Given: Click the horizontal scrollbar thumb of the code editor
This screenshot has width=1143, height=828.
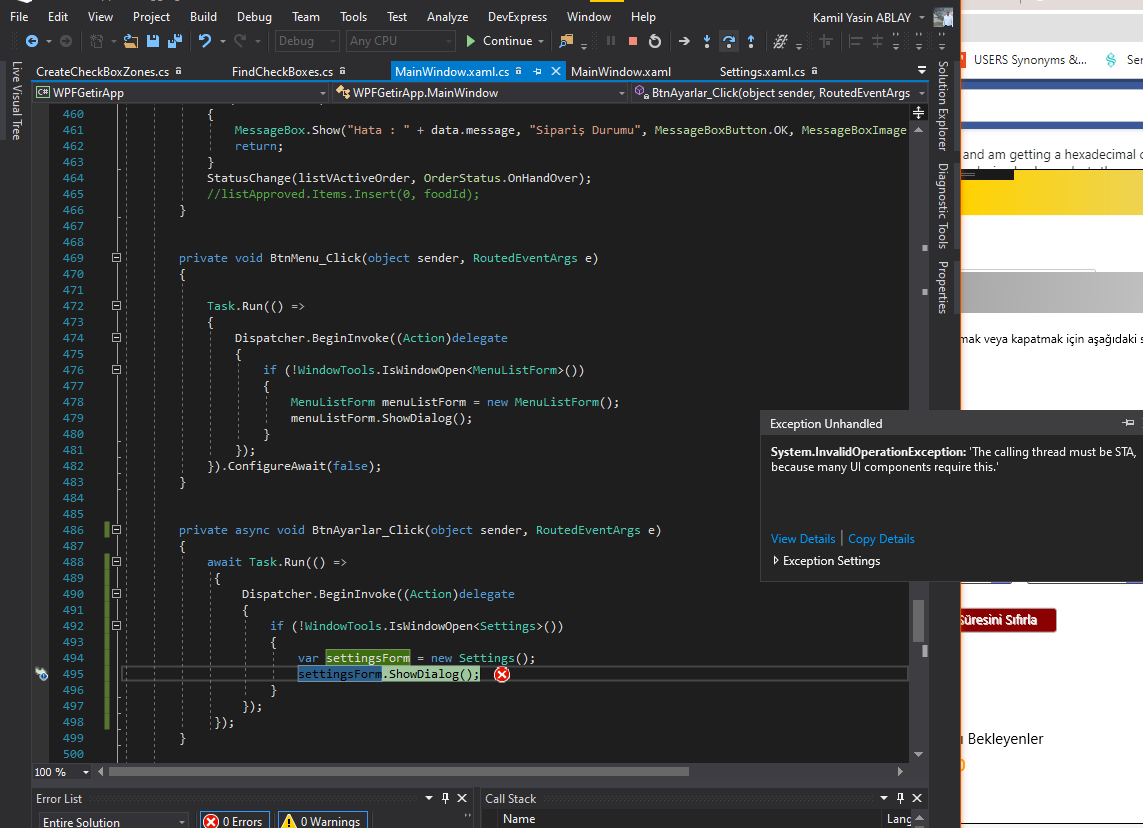Looking at the screenshot, I should 399,771.
